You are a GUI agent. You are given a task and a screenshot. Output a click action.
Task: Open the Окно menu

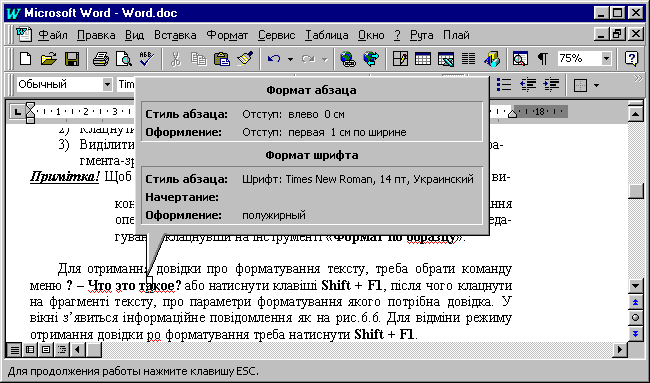point(371,35)
